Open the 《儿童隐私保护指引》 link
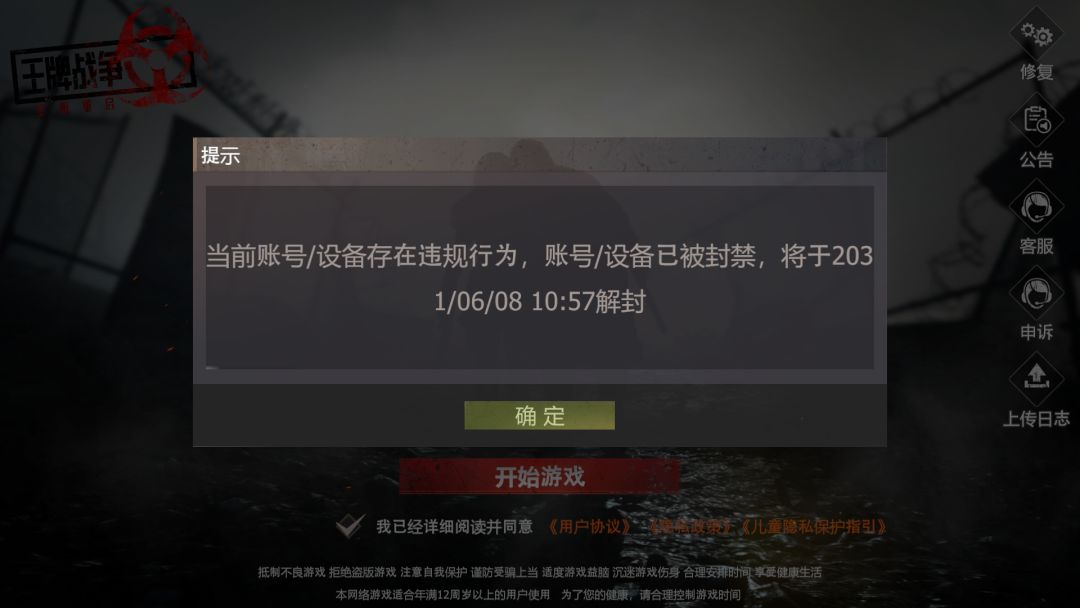Screen dimensions: 1080x608 pos(813,527)
